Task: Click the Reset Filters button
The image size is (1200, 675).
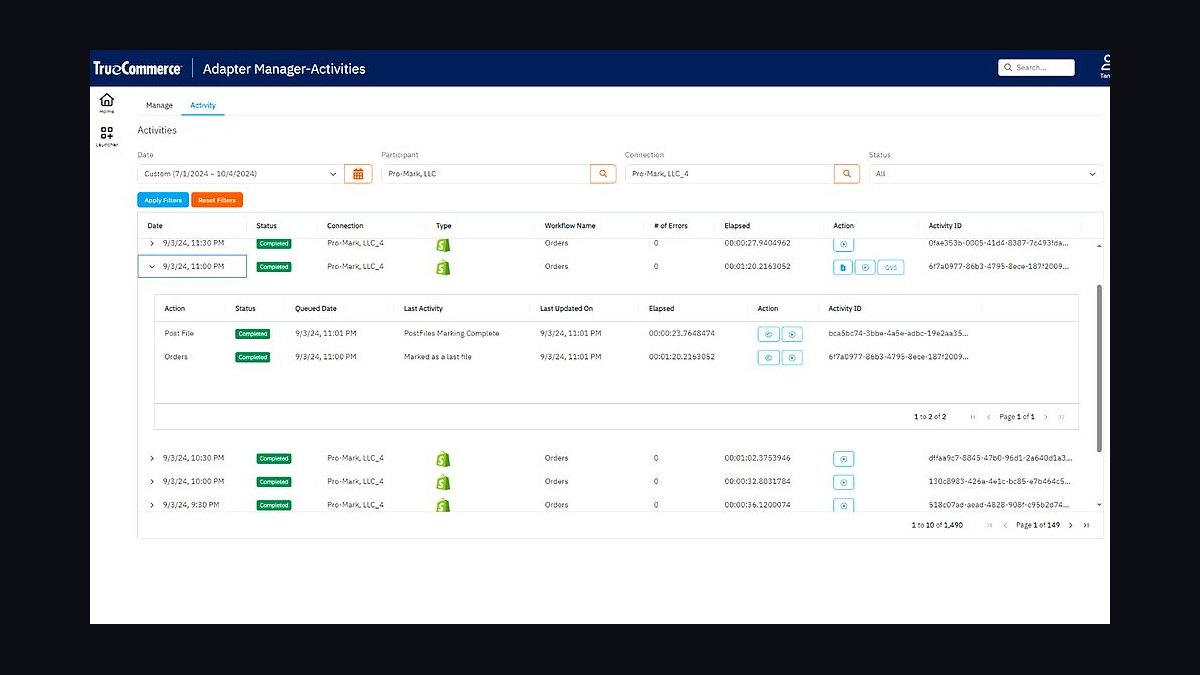Action: click(217, 200)
